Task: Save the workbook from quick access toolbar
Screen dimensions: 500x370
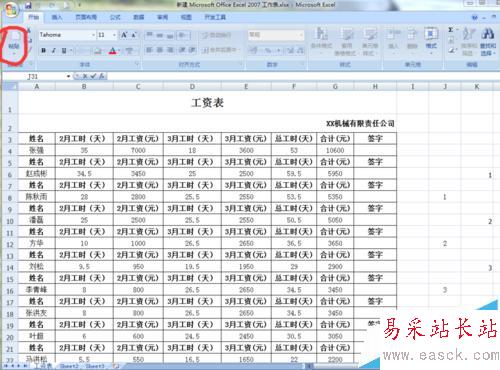Action: 28,5
